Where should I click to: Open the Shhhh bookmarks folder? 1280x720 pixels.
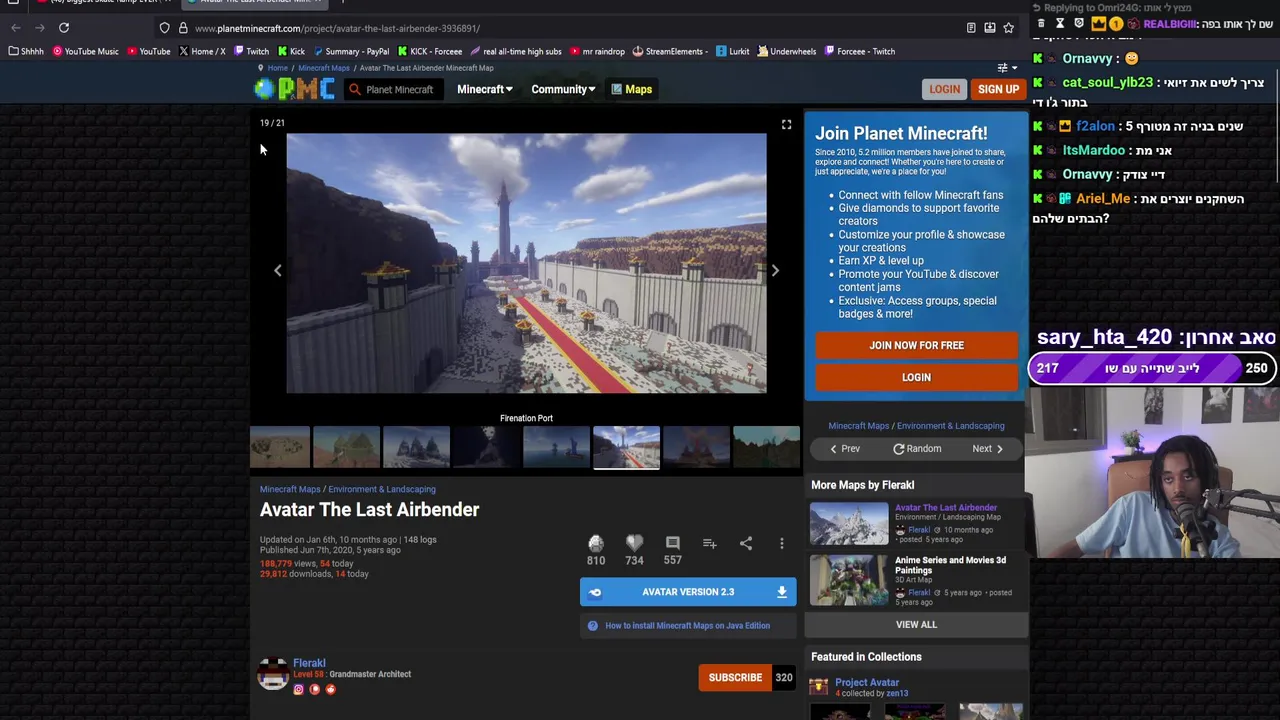click(x=27, y=51)
